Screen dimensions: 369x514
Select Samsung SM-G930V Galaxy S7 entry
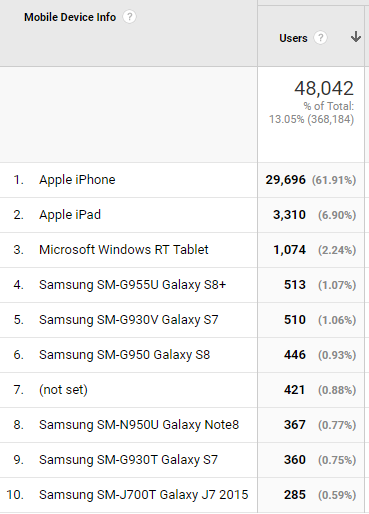(129, 320)
